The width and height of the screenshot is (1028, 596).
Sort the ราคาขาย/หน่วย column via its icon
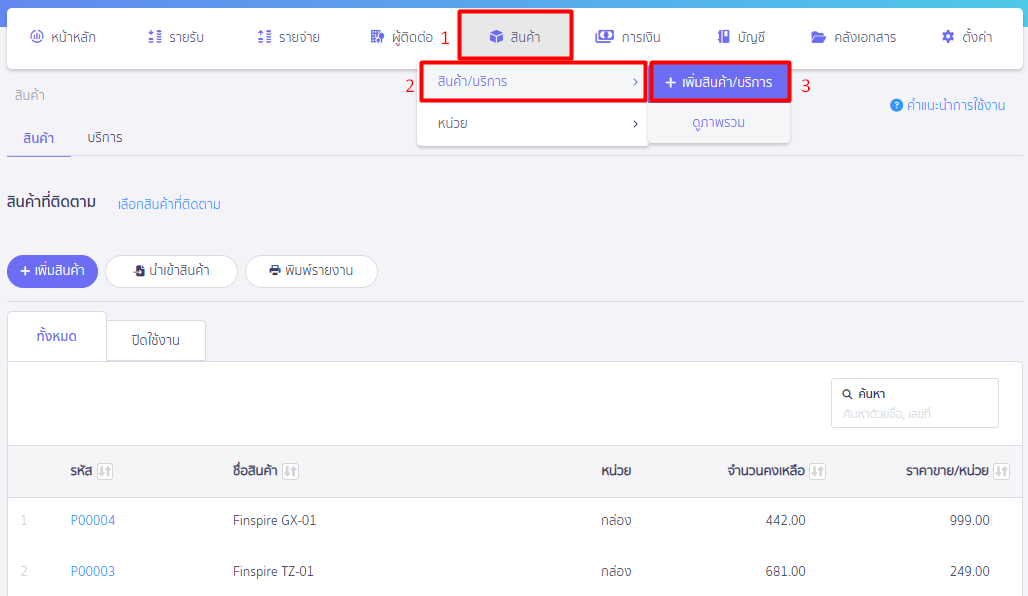tap(1002, 471)
